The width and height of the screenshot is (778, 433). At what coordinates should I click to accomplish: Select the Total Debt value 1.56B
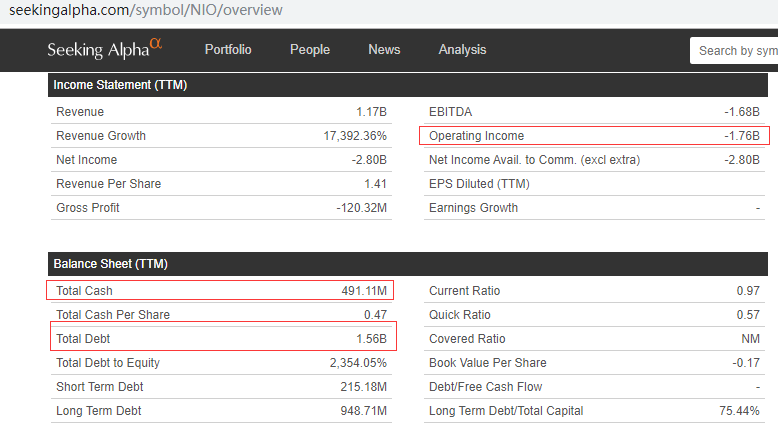coord(371,339)
